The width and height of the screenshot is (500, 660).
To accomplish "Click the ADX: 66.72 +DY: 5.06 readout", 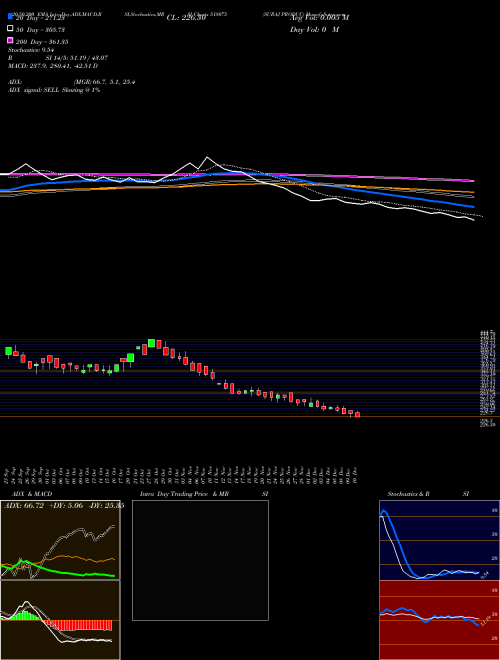I will click(x=64, y=506).
